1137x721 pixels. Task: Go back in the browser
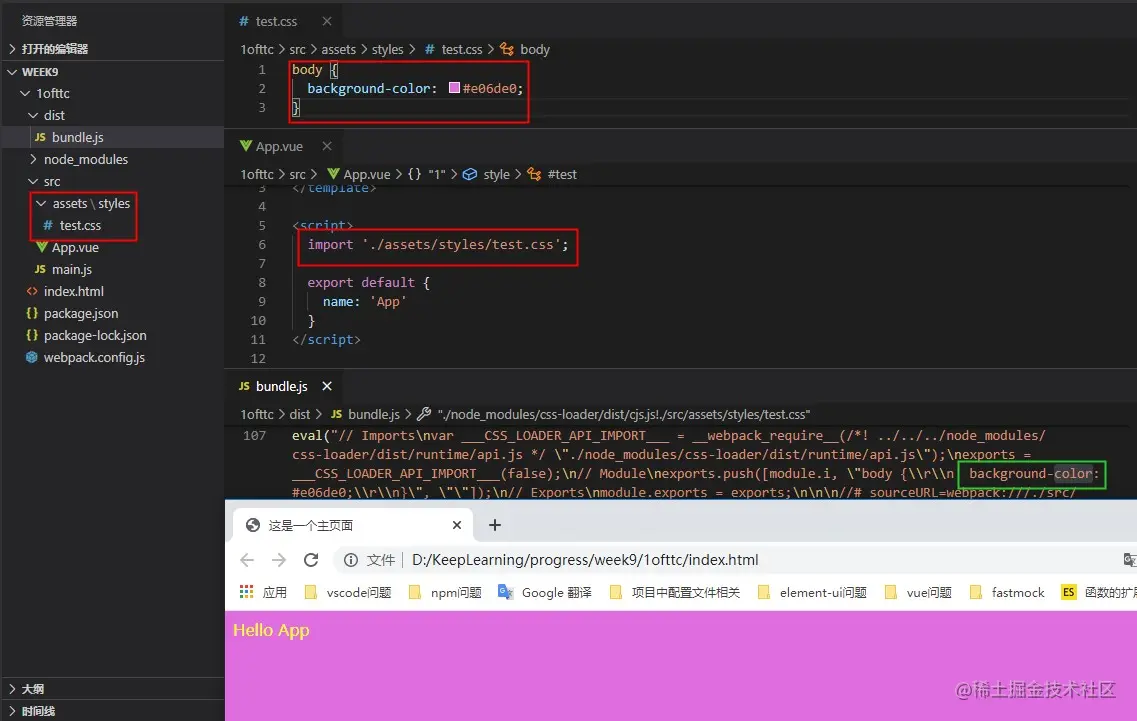pyautogui.click(x=247, y=560)
